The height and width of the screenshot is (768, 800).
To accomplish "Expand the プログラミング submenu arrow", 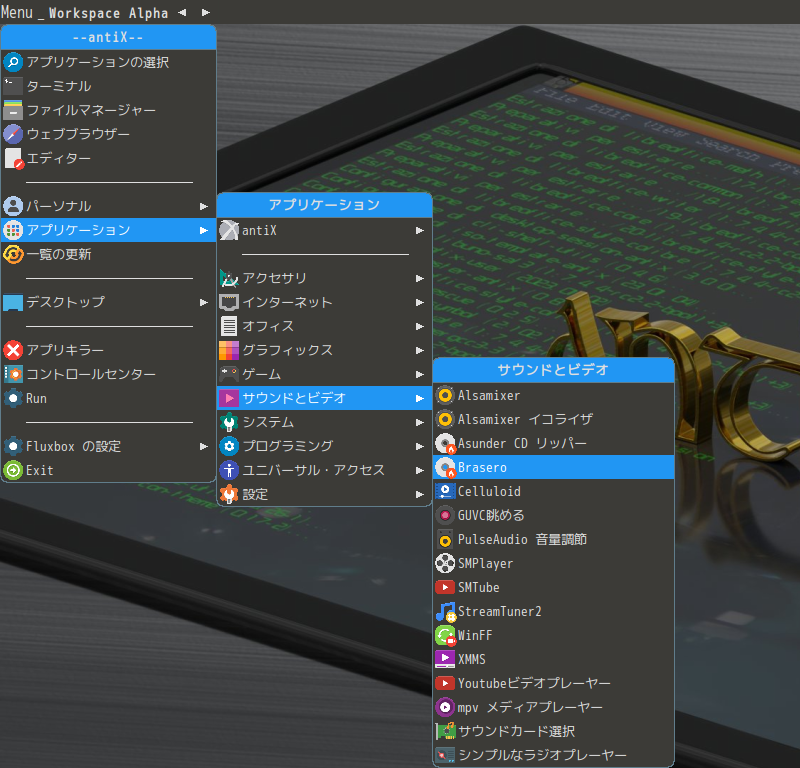I will (x=419, y=446).
